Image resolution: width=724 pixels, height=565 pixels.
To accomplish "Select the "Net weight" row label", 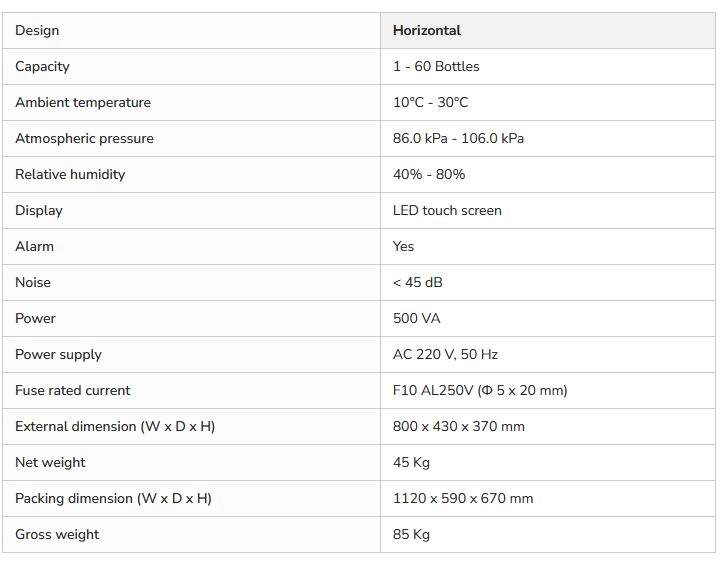I will [x=50, y=463].
